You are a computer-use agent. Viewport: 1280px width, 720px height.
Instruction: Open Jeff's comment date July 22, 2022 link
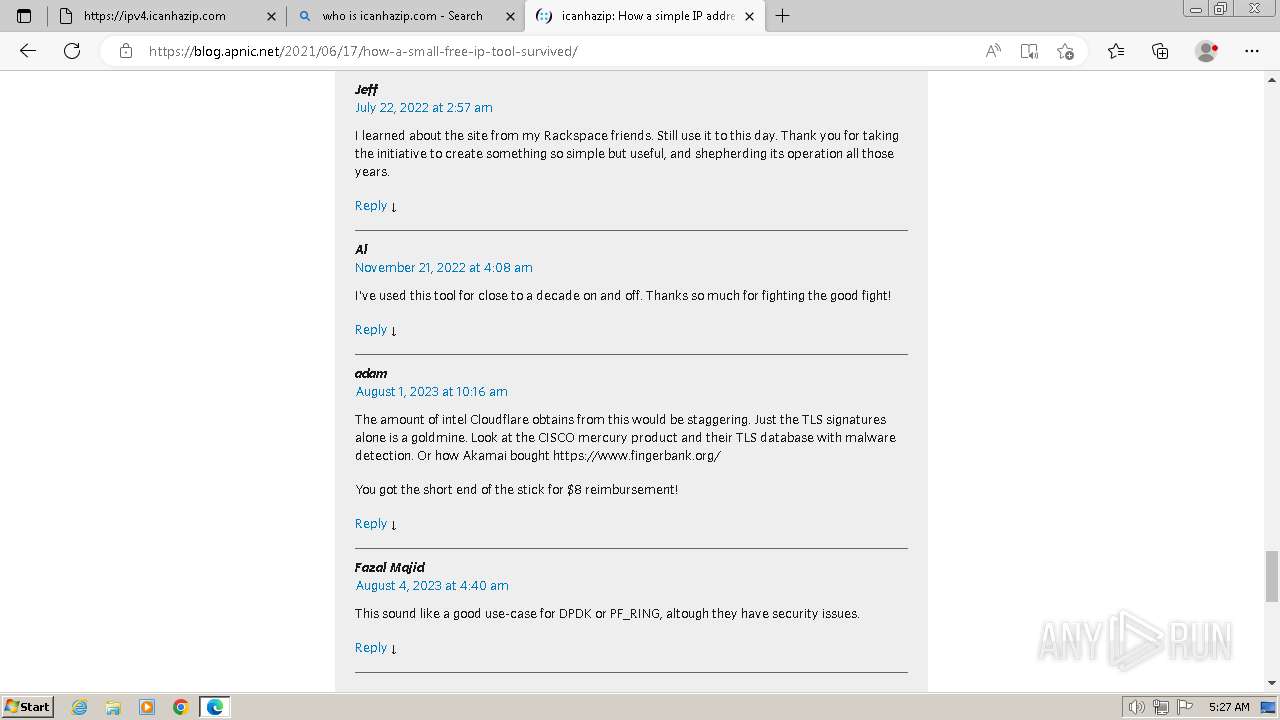[424, 108]
